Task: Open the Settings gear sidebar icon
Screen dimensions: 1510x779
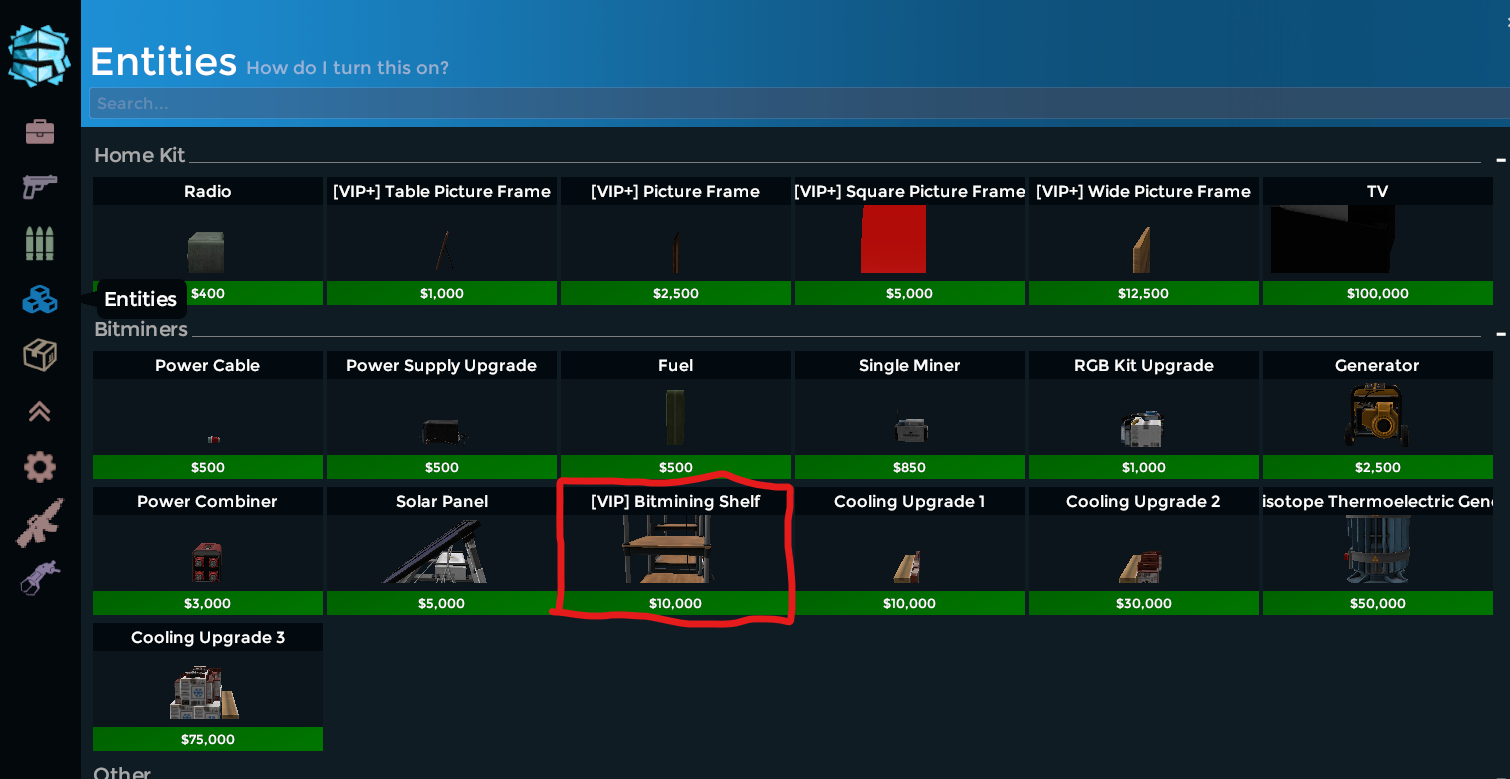Action: click(x=40, y=467)
